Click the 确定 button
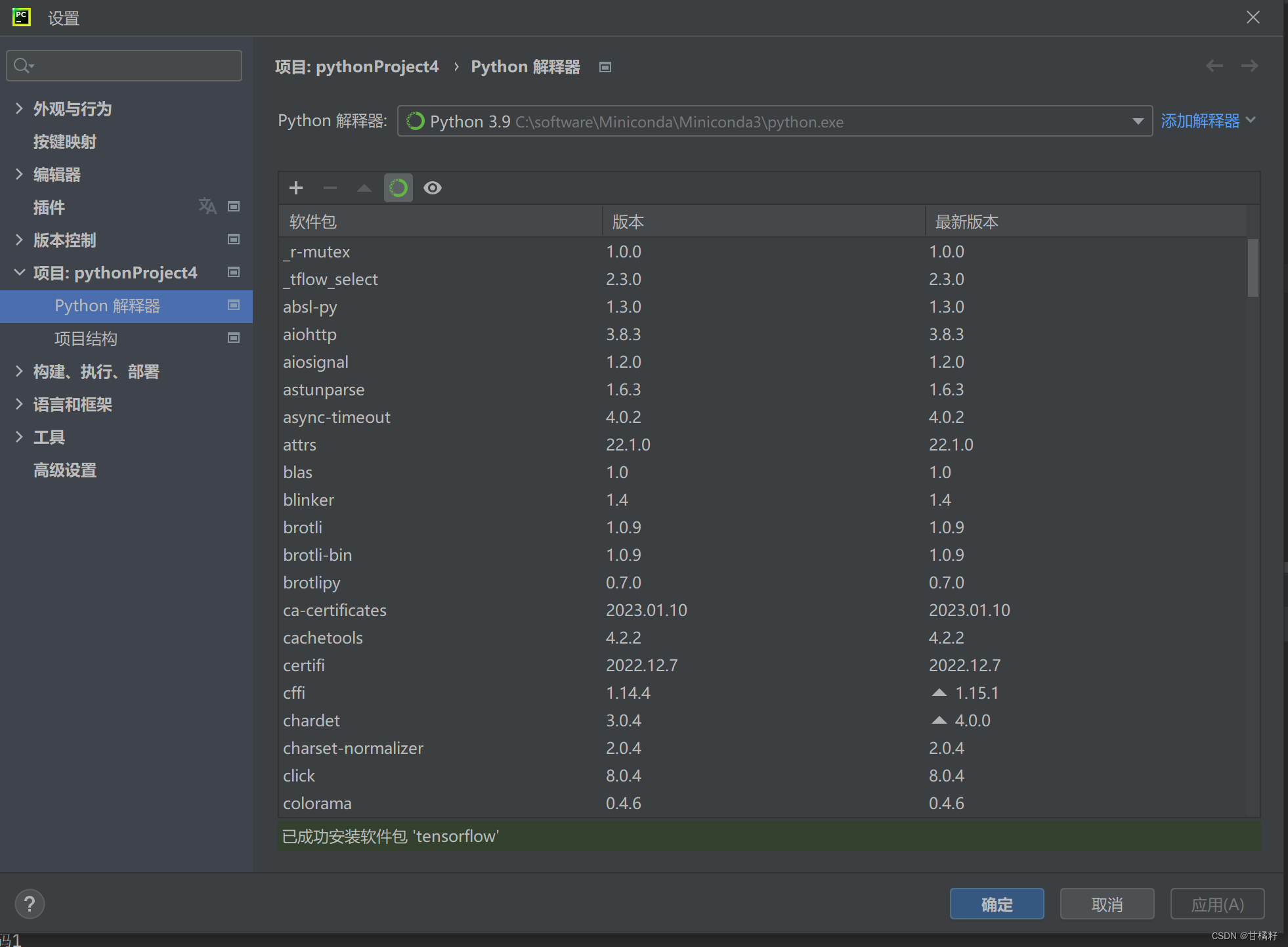Image resolution: width=1288 pixels, height=947 pixels. click(996, 904)
